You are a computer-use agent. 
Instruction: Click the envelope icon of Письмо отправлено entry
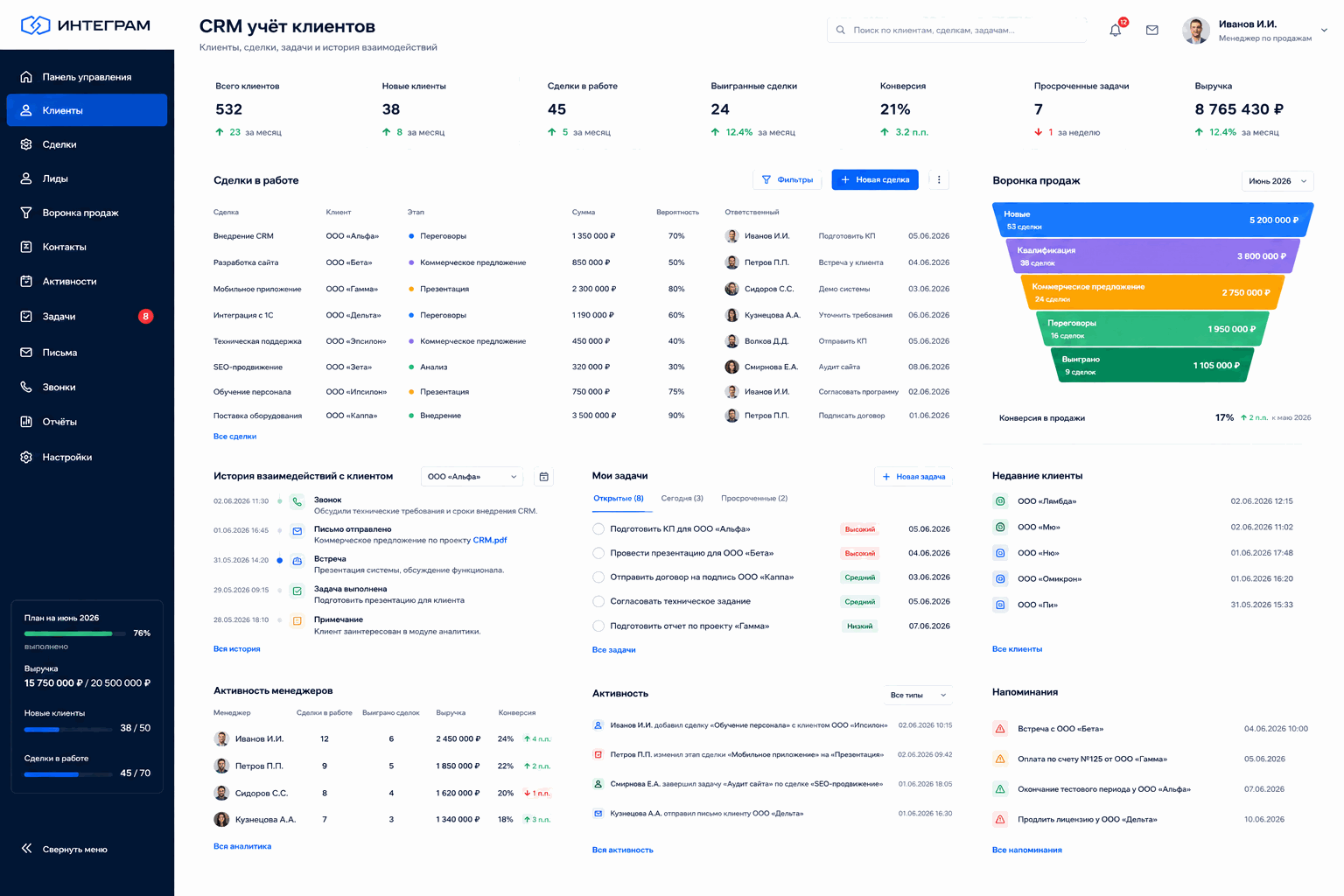click(x=297, y=531)
